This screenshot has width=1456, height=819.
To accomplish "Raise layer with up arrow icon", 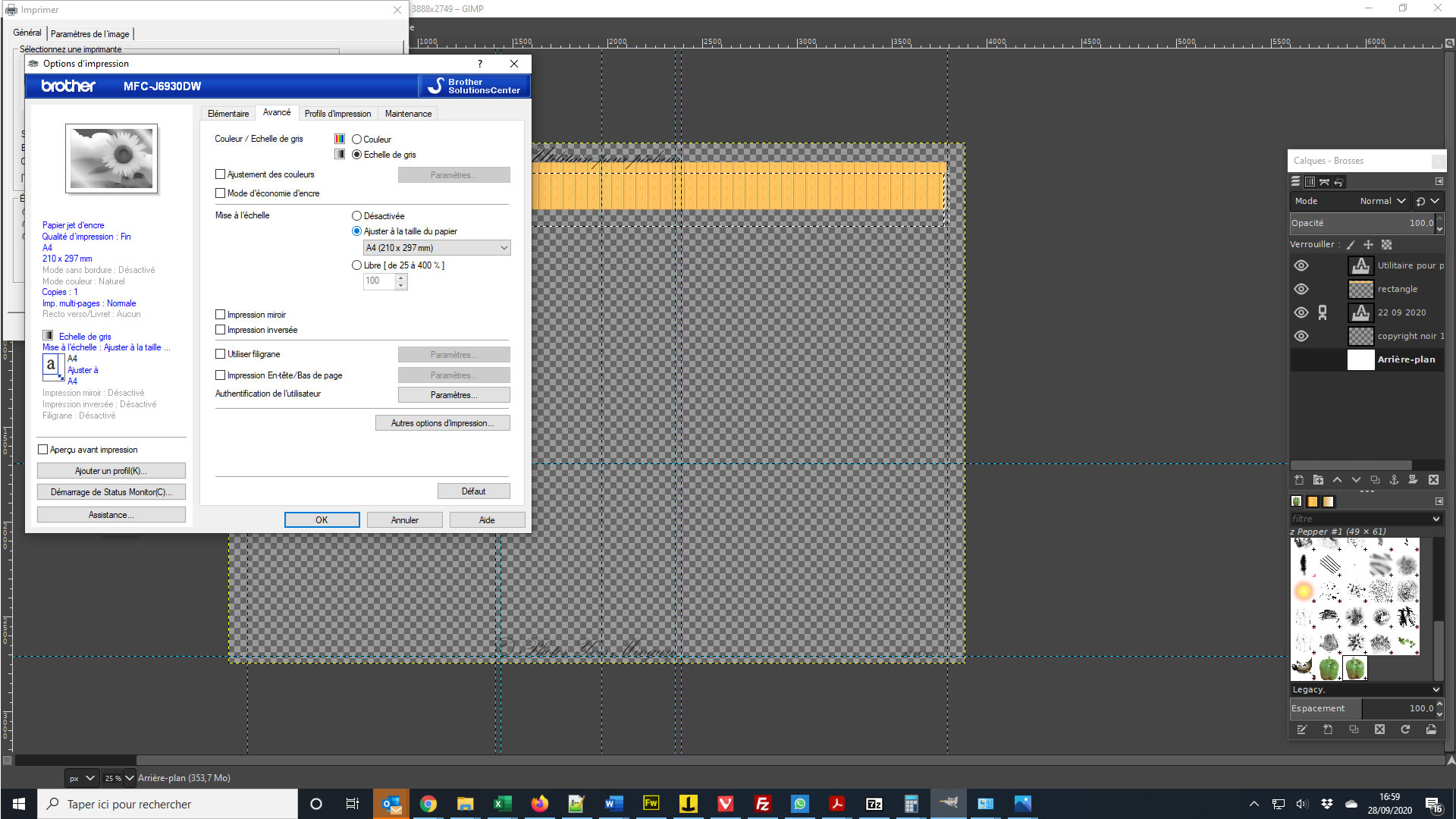I will click(1337, 480).
